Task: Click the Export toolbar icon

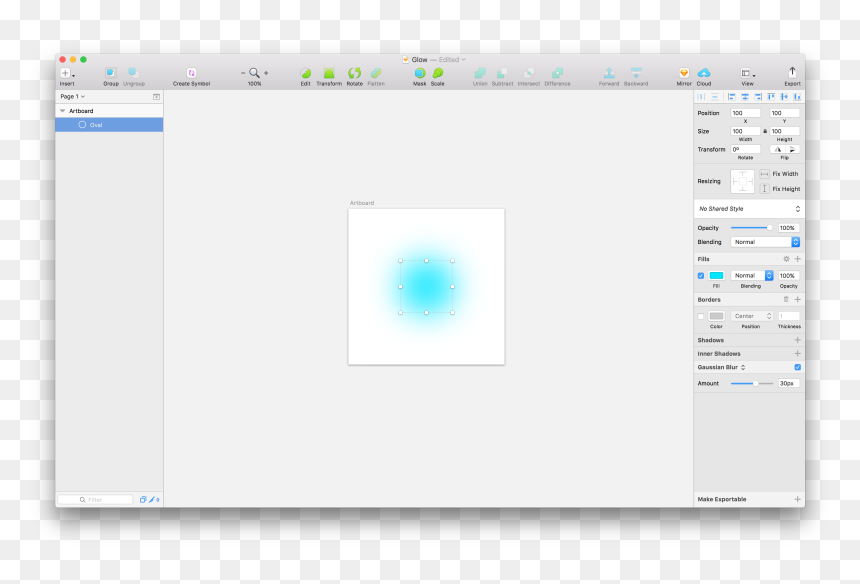Action: [792, 72]
